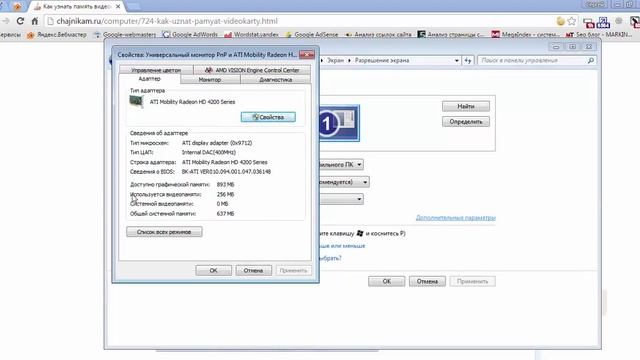Click the graphics card icon under Тип адаптера

pyautogui.click(x=136, y=102)
